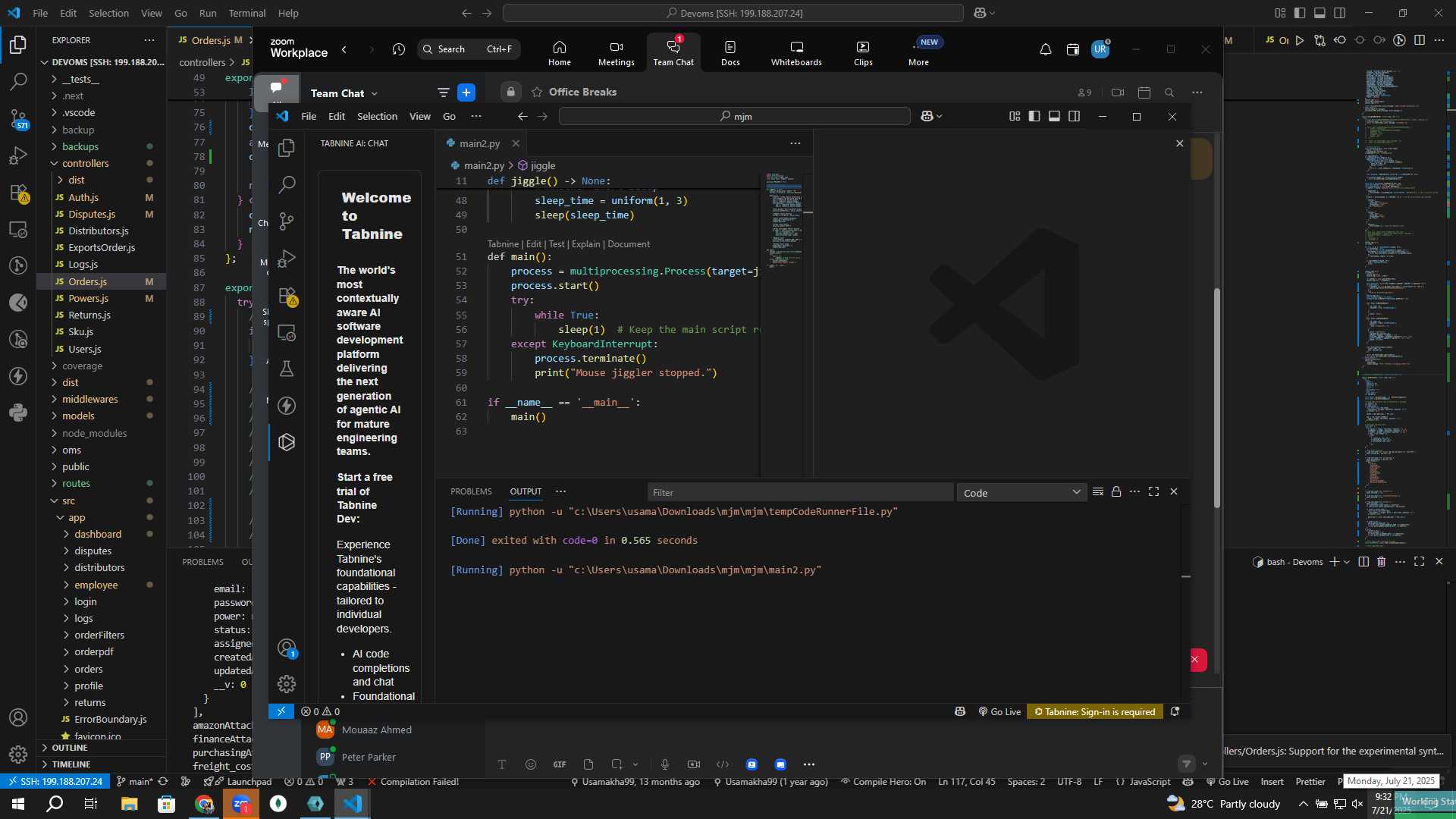Open Run and Debug in the main VS Code activity bar
Screen dimensions: 1456x819
coord(18,155)
